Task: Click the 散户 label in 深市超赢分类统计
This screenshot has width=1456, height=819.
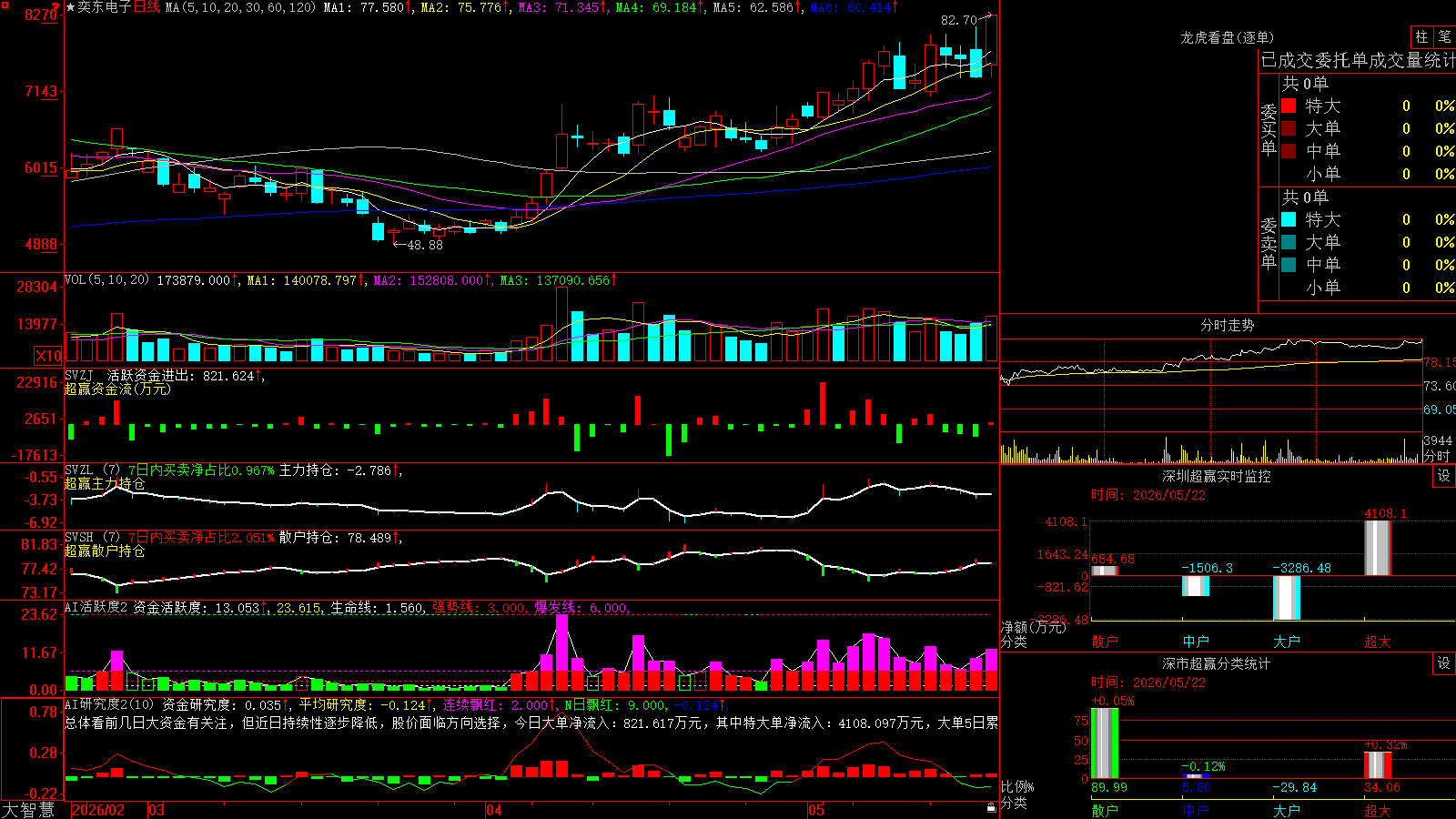Action: [1105, 810]
